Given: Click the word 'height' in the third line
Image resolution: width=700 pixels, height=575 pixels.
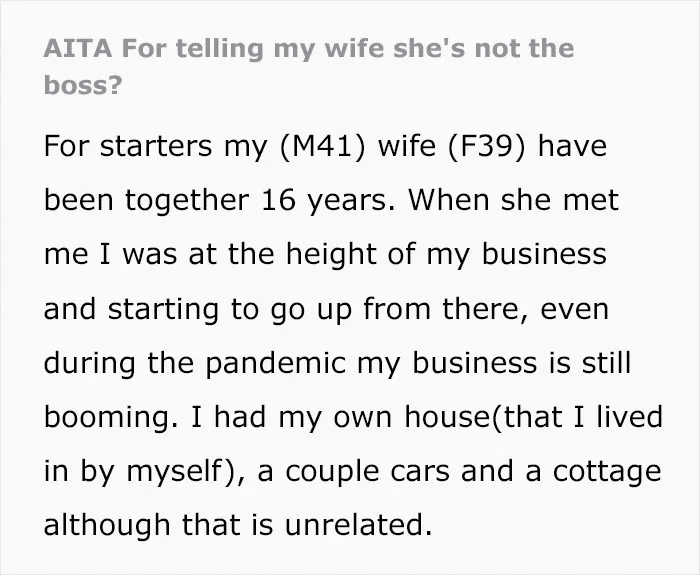Looking at the screenshot, I should coord(331,254).
